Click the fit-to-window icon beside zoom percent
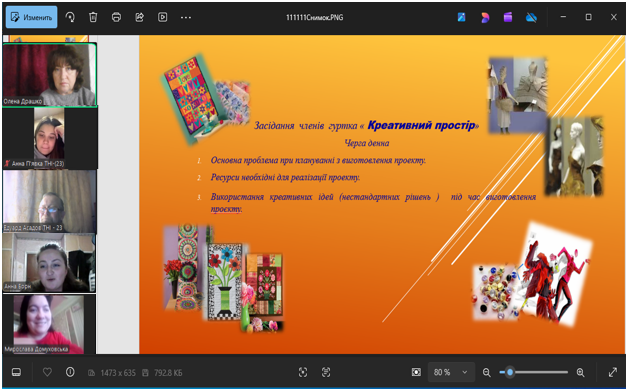629x390 pixels. click(416, 372)
